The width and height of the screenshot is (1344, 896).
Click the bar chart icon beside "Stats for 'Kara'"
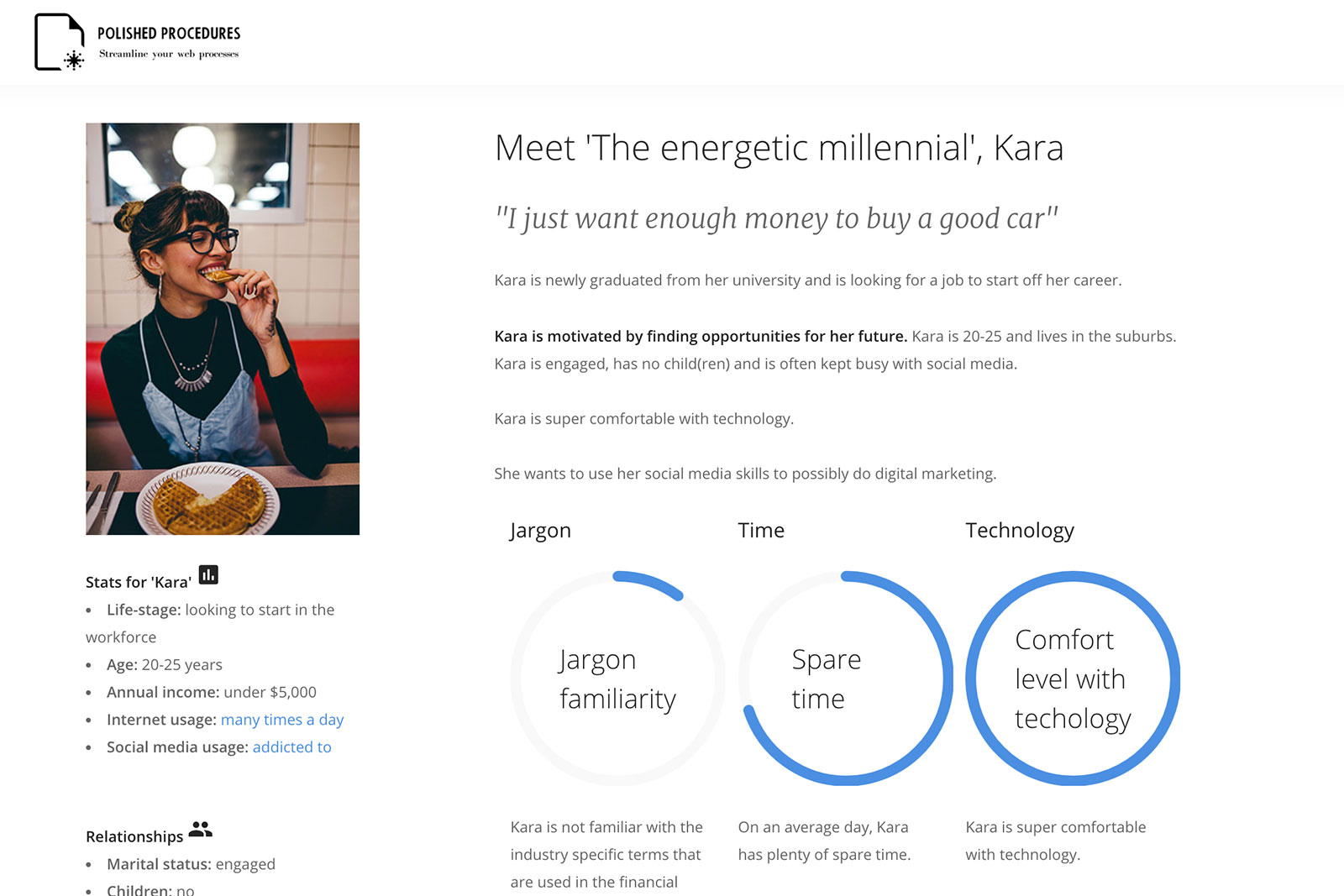pos(208,575)
